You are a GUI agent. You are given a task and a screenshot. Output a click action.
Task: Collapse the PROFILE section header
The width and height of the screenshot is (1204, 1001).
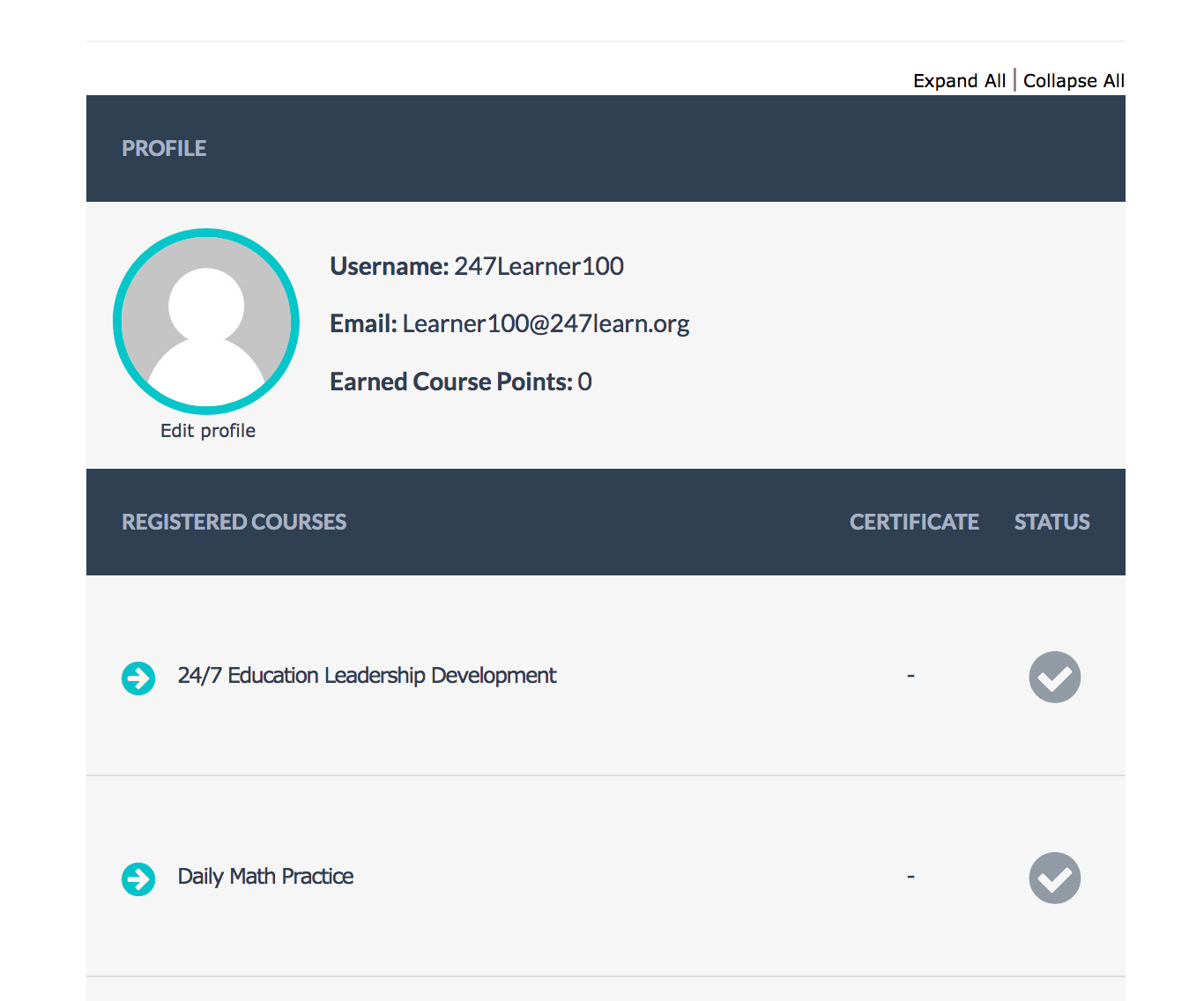pos(606,149)
